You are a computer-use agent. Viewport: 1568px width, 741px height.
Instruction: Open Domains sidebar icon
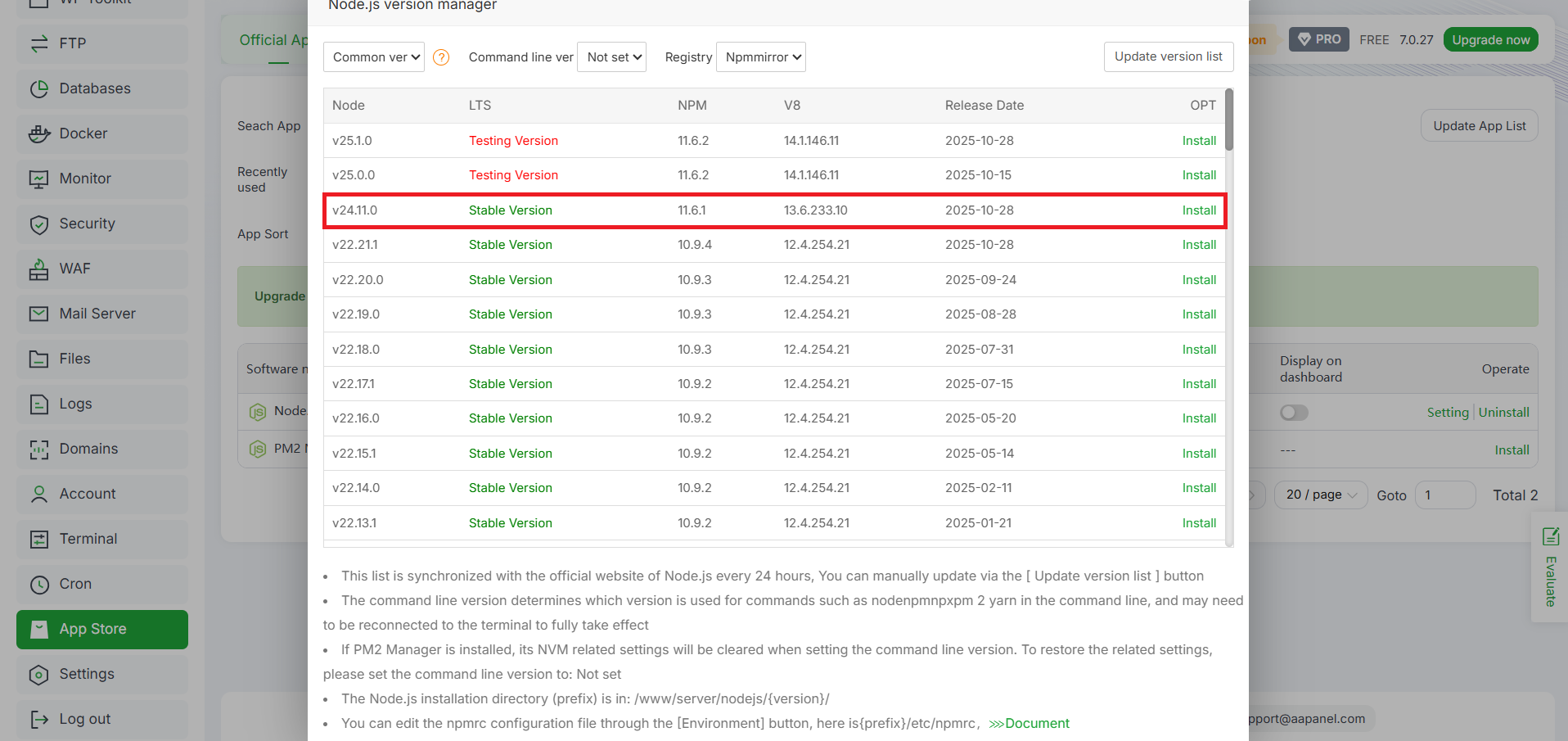(x=38, y=449)
